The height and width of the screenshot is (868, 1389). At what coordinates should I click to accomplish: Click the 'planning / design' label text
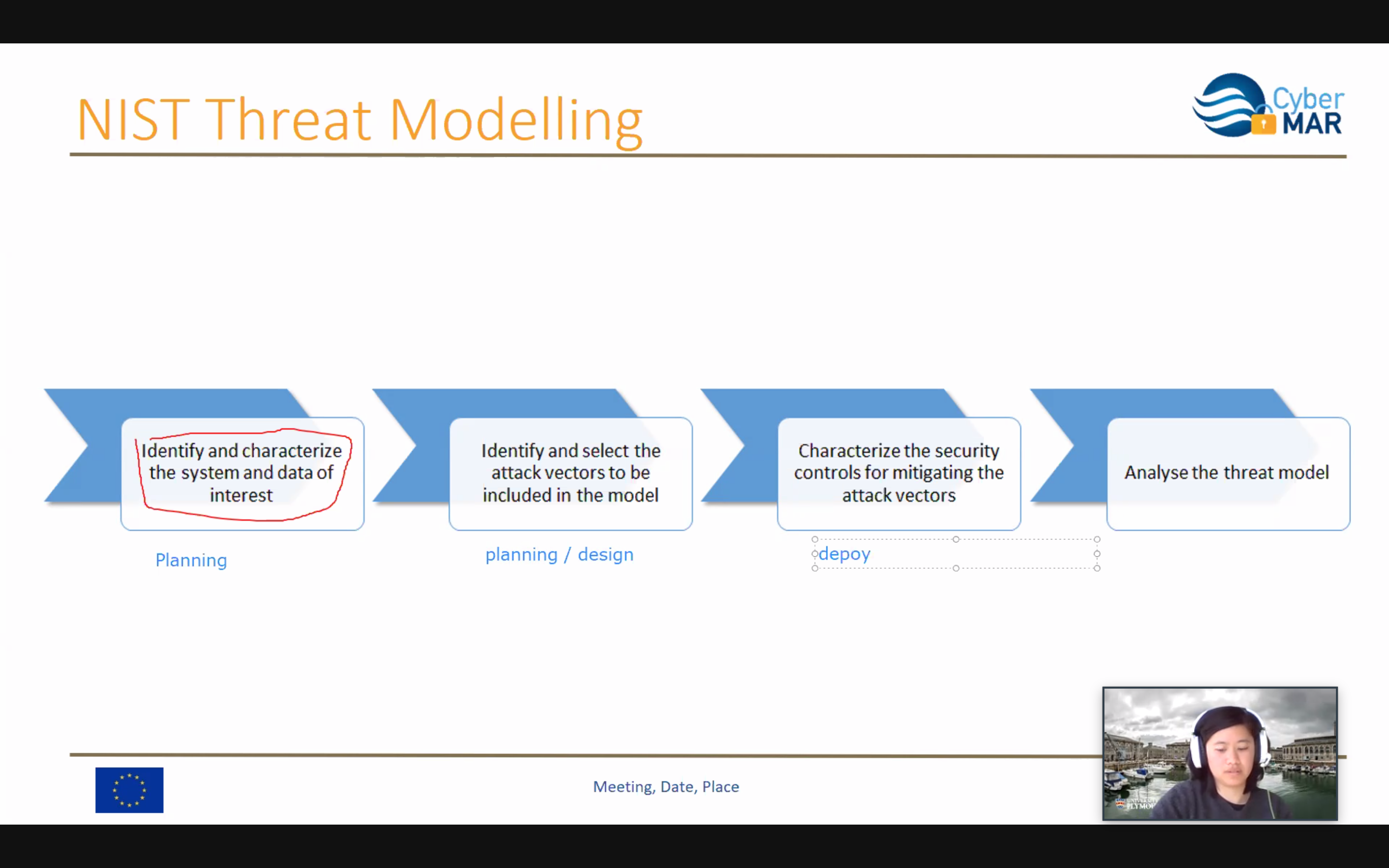tap(559, 555)
